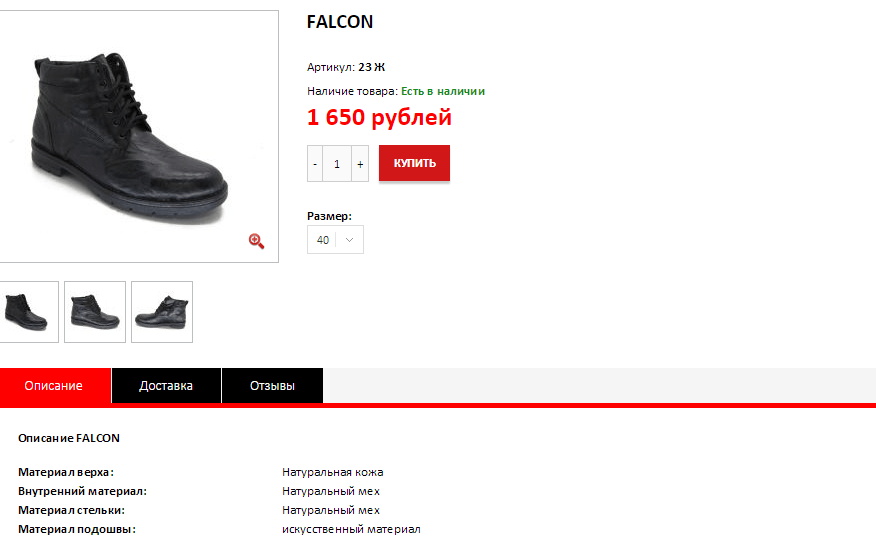Image resolution: width=876 pixels, height=553 pixels.
Task: Click the chevron arrow in size selector
Action: (x=349, y=240)
